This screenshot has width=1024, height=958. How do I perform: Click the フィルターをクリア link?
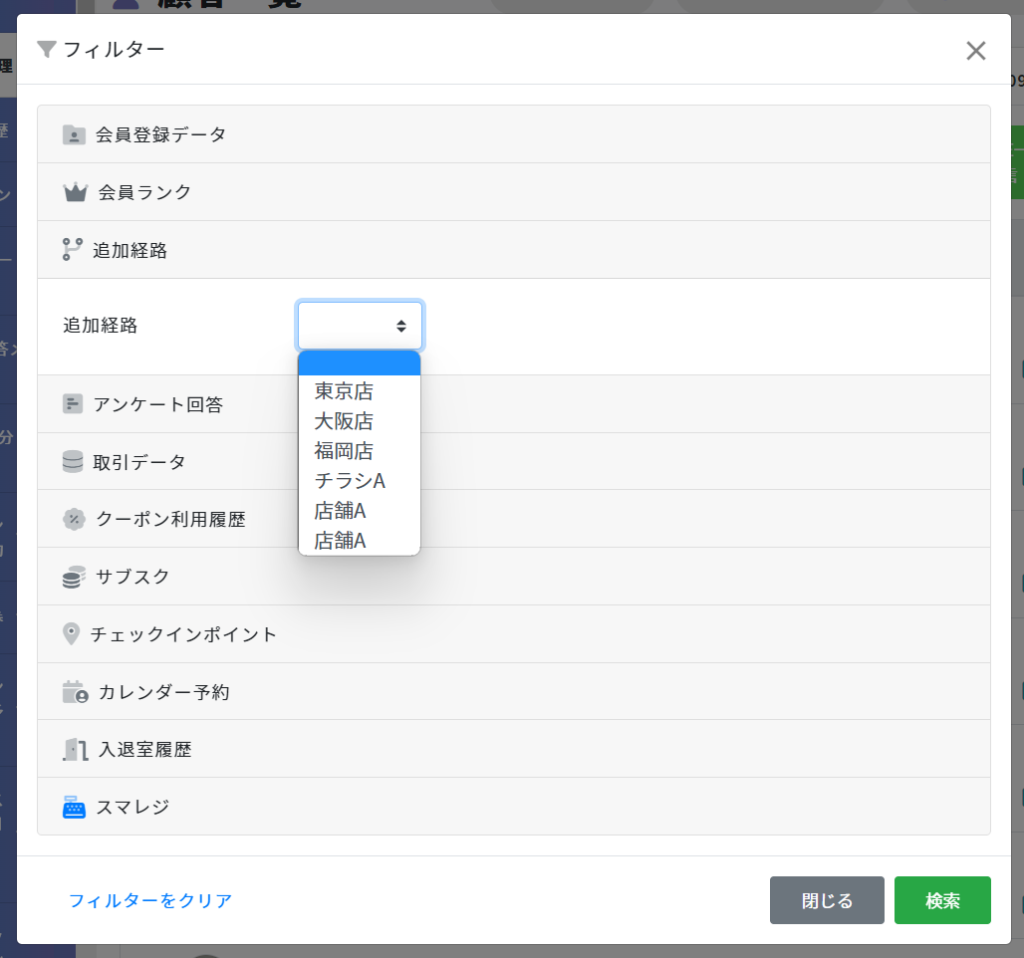click(150, 901)
